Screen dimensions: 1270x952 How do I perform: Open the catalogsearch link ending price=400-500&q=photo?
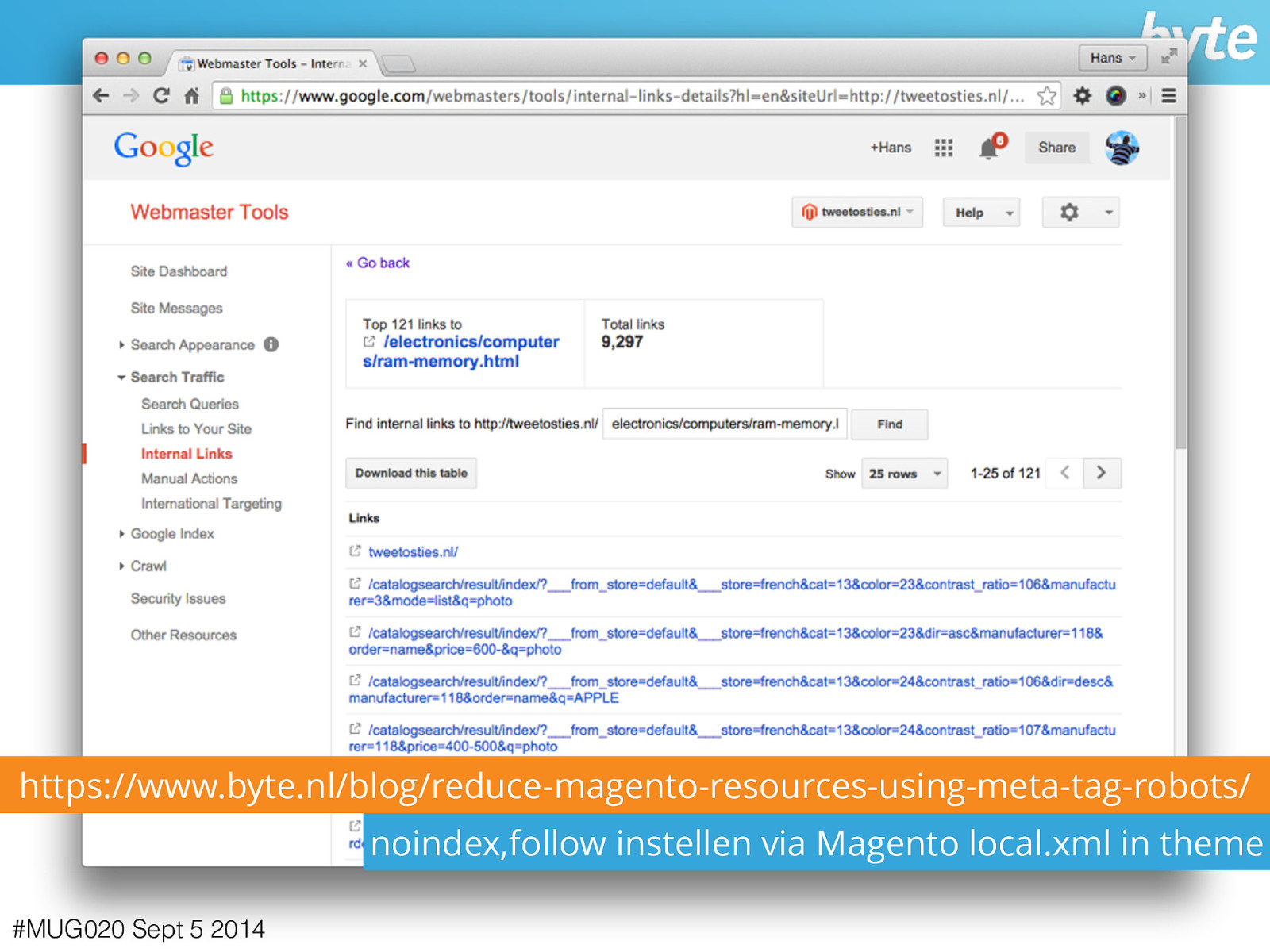[x=732, y=738]
